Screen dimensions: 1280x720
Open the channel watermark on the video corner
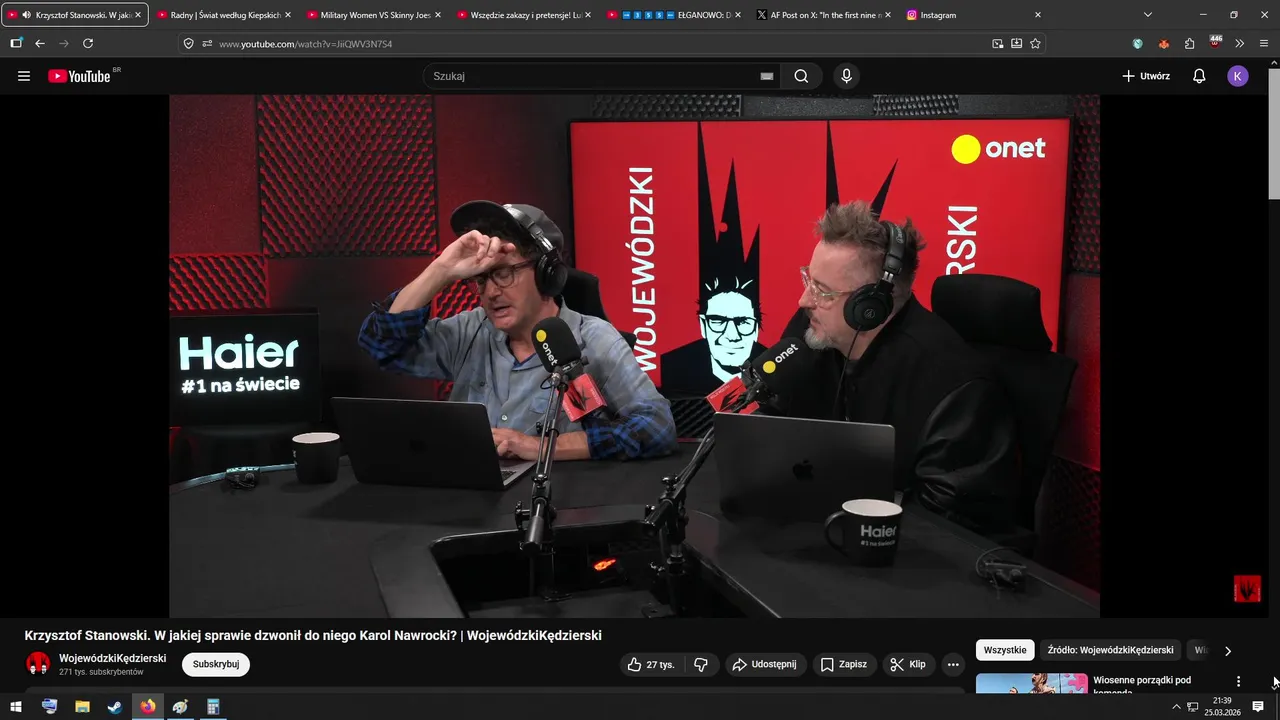pos(1247,588)
